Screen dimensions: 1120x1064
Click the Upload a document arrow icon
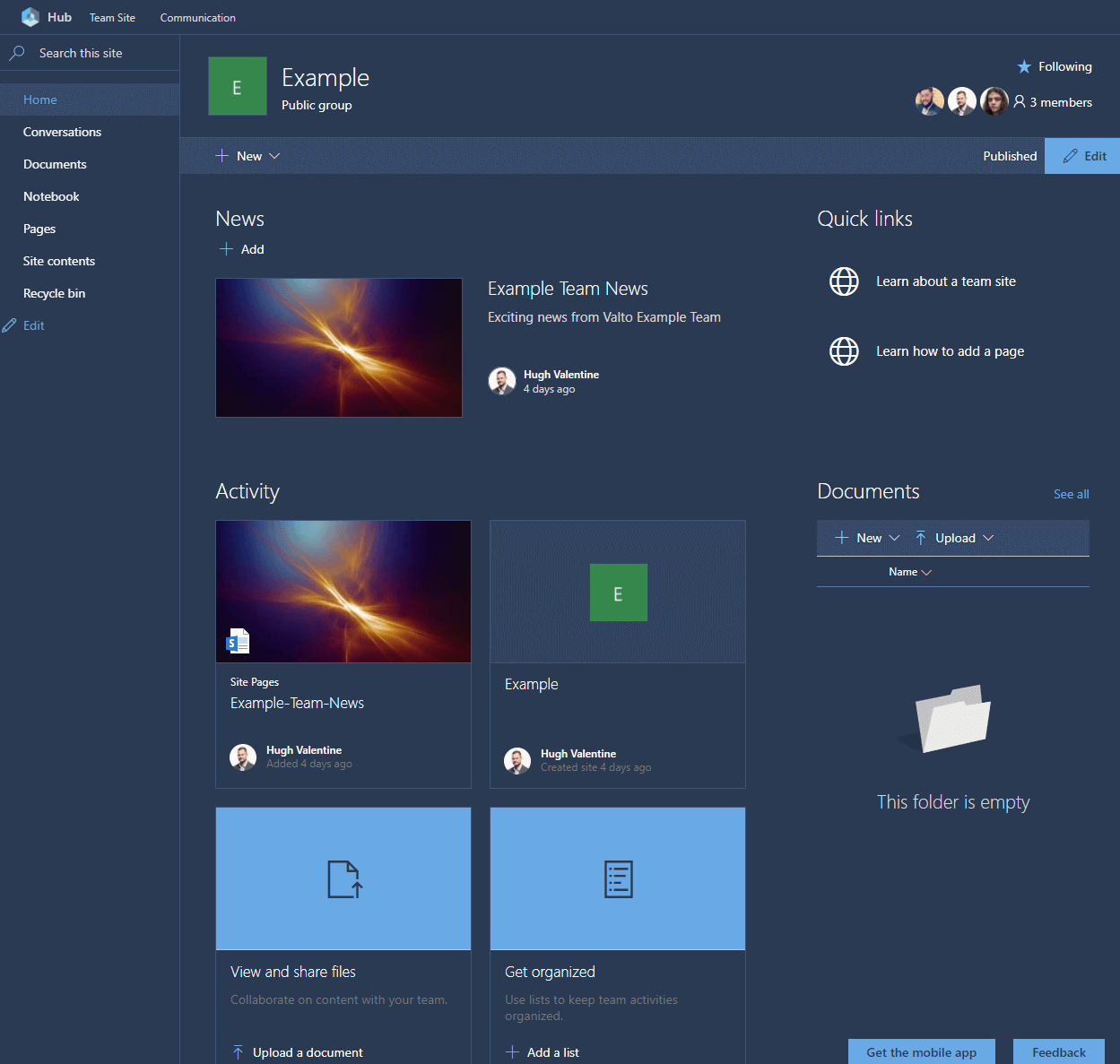tap(238, 1052)
